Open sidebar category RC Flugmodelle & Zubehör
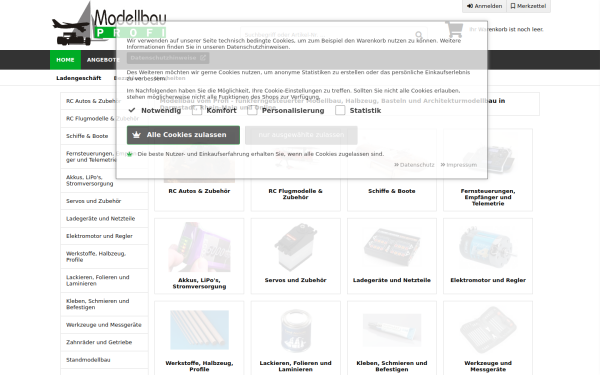 (x=104, y=119)
